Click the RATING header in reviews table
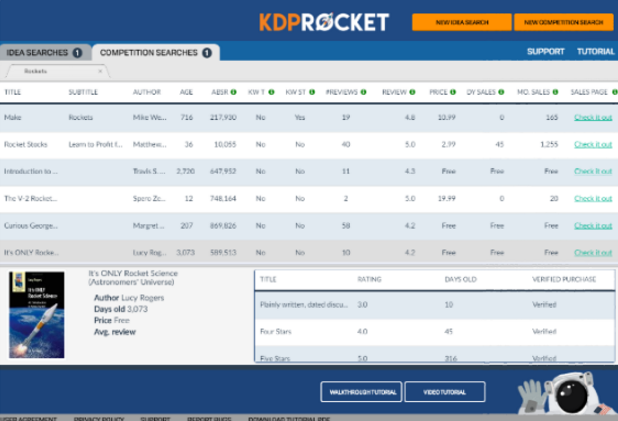618x421 pixels. [x=369, y=279]
